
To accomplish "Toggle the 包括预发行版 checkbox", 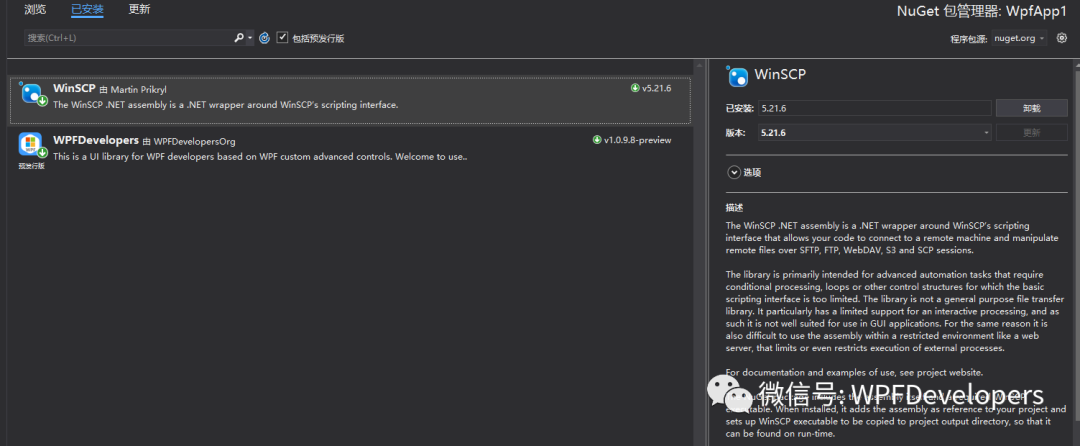I will pos(282,38).
